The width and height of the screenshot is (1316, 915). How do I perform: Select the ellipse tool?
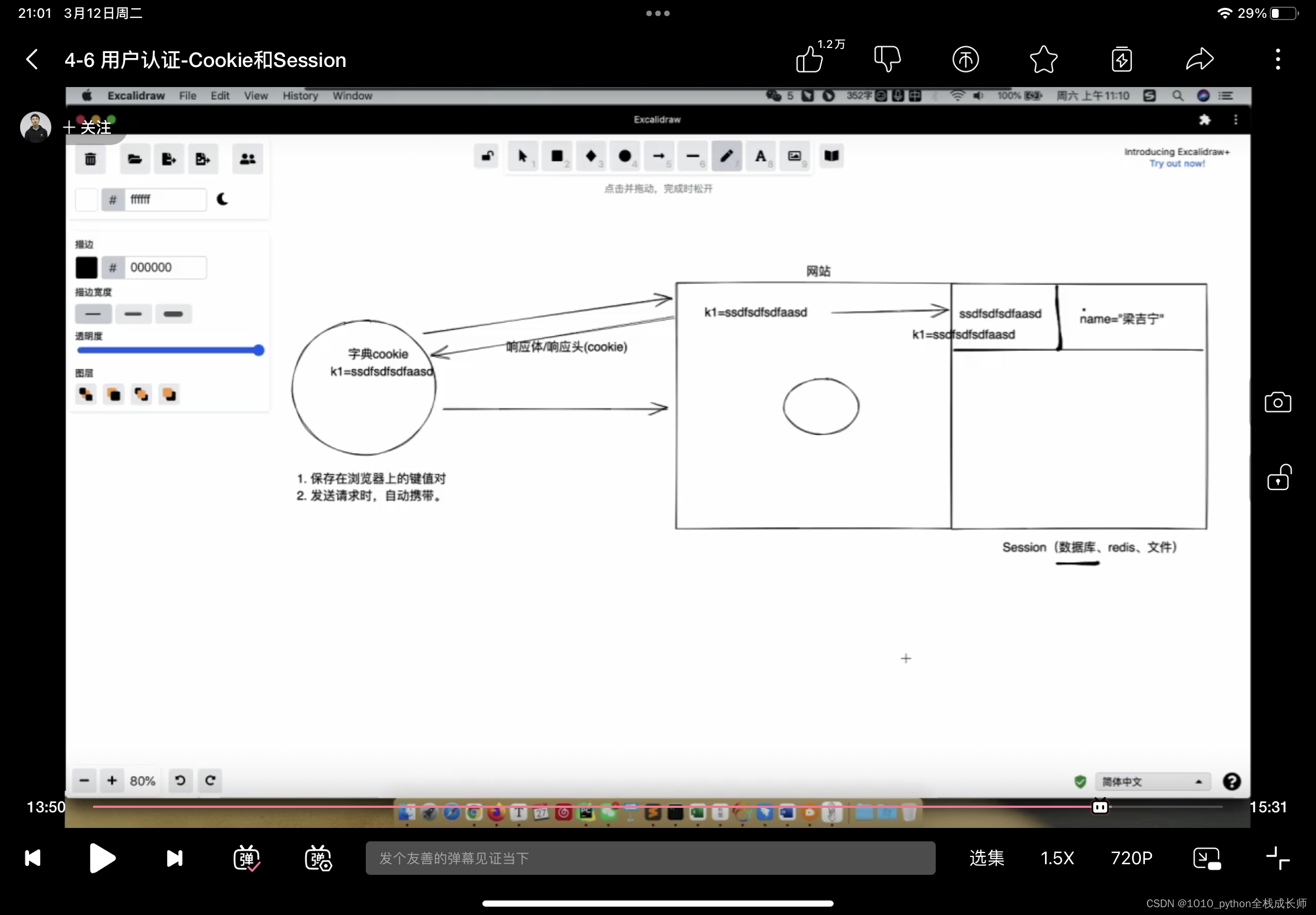coord(625,156)
